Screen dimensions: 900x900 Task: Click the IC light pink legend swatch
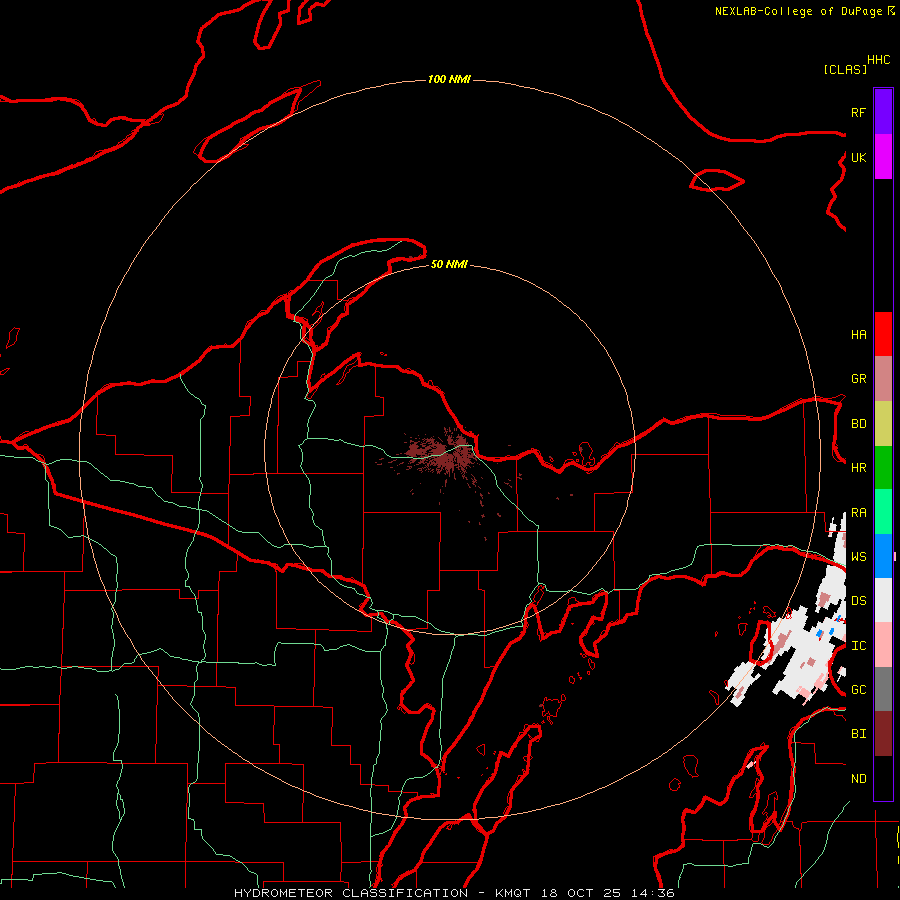tap(883, 645)
